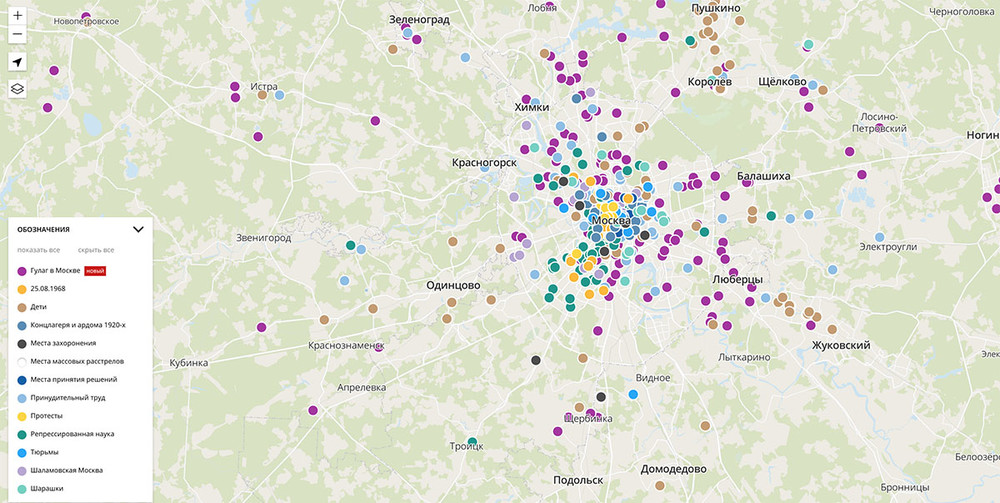Click the Химки city label
The image size is (1000, 503).
coord(531,108)
